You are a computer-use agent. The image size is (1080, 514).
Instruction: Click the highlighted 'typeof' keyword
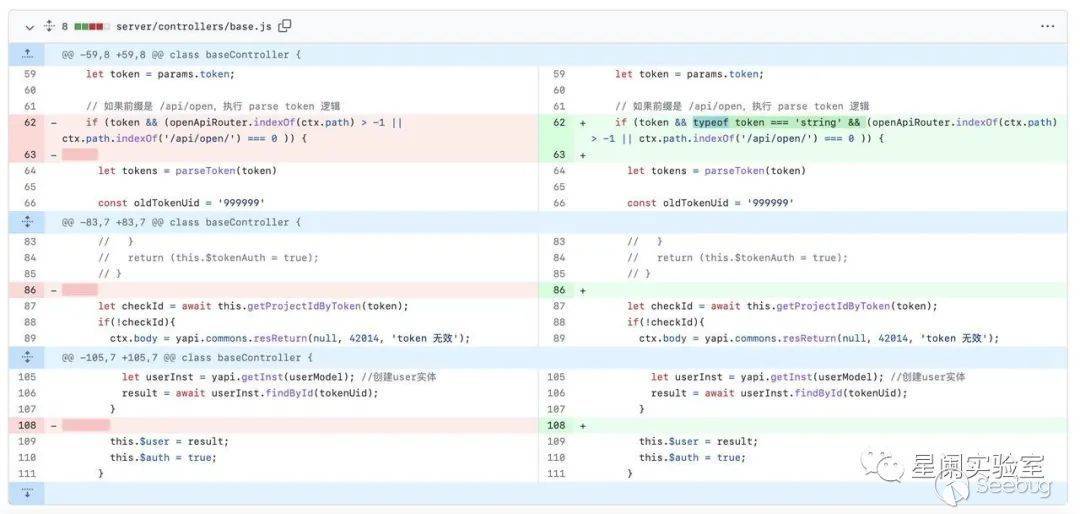712,122
